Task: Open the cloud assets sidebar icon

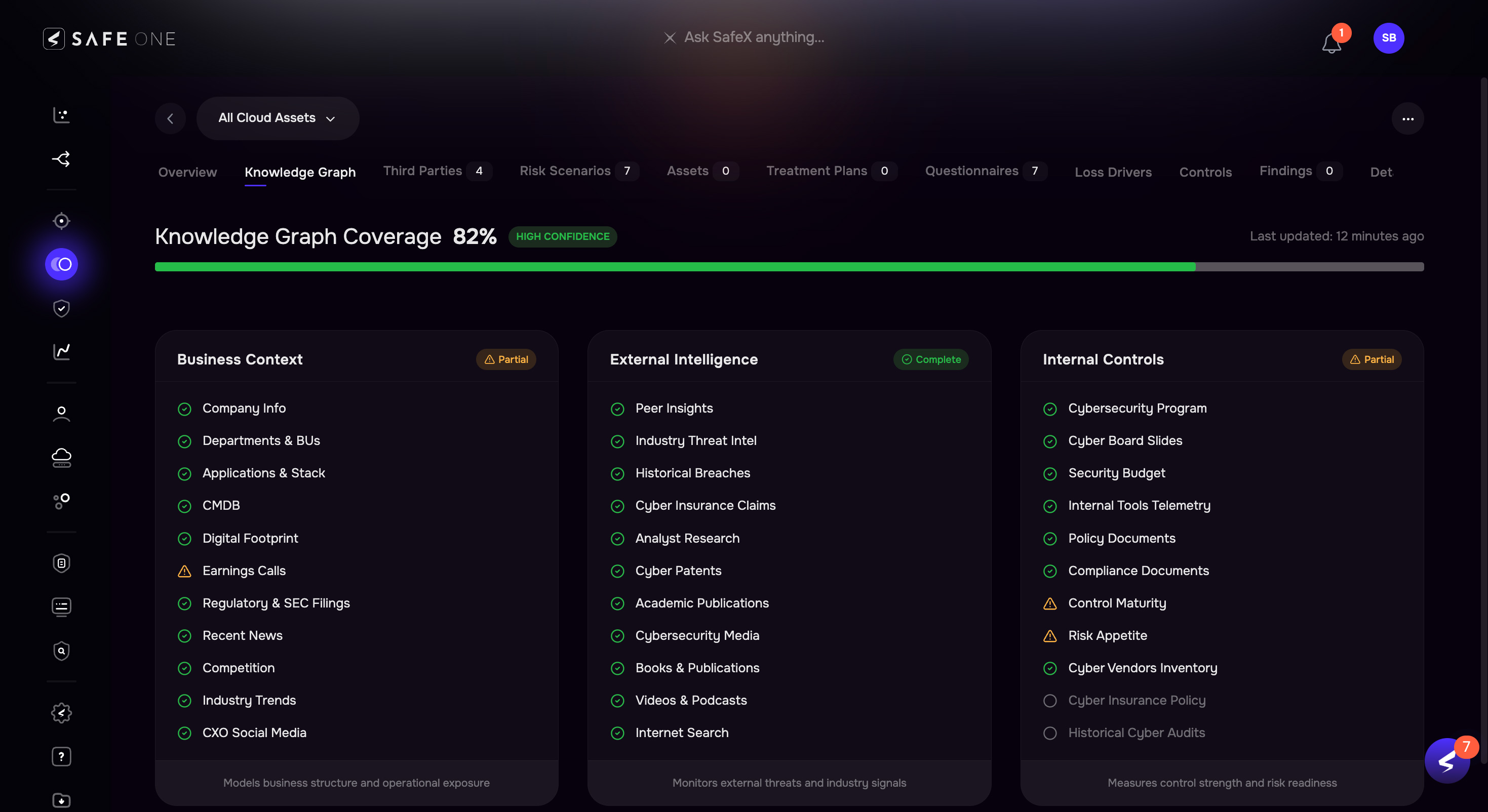Action: pyautogui.click(x=61, y=458)
